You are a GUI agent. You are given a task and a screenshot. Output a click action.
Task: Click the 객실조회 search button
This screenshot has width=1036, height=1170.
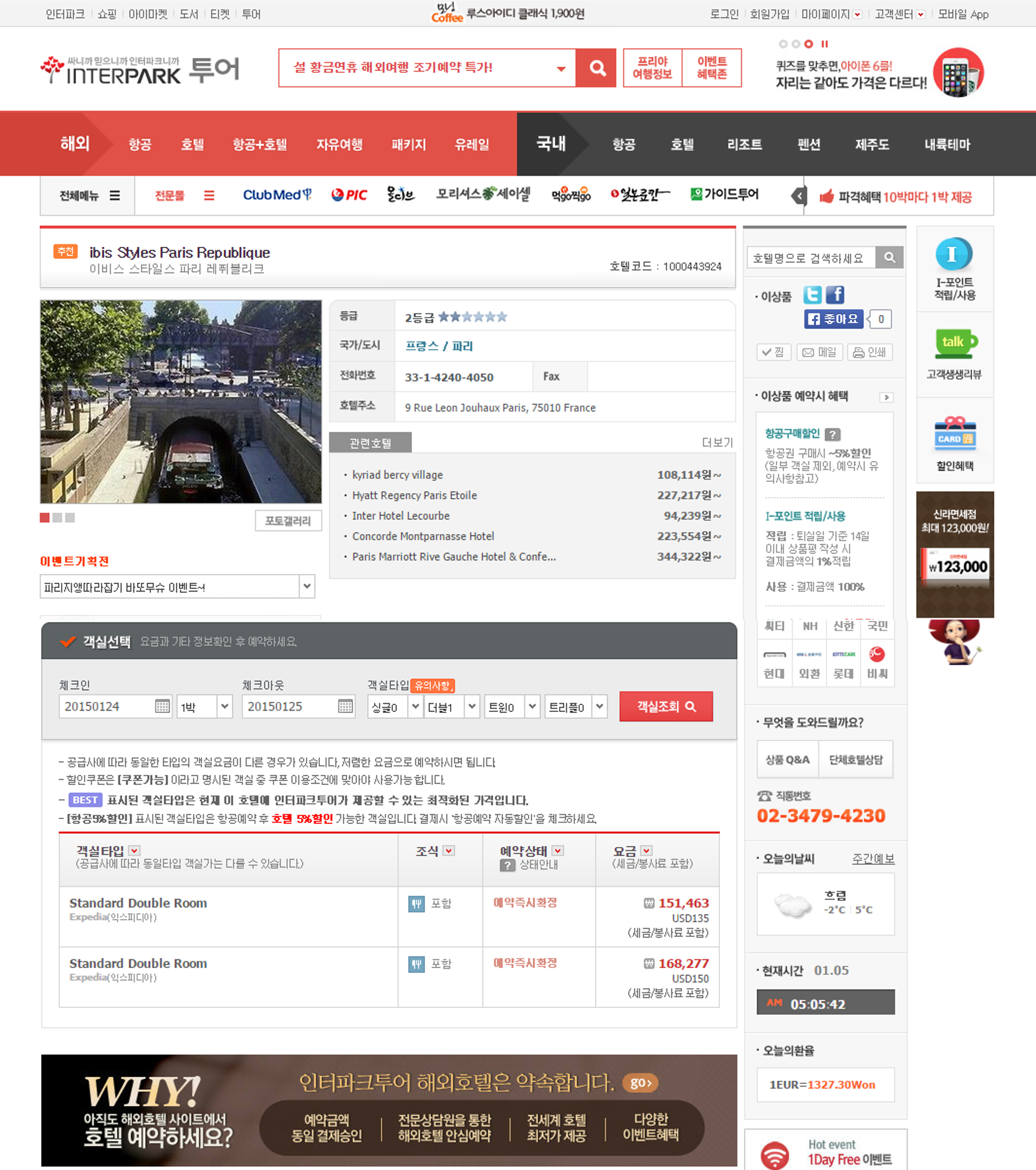point(666,706)
